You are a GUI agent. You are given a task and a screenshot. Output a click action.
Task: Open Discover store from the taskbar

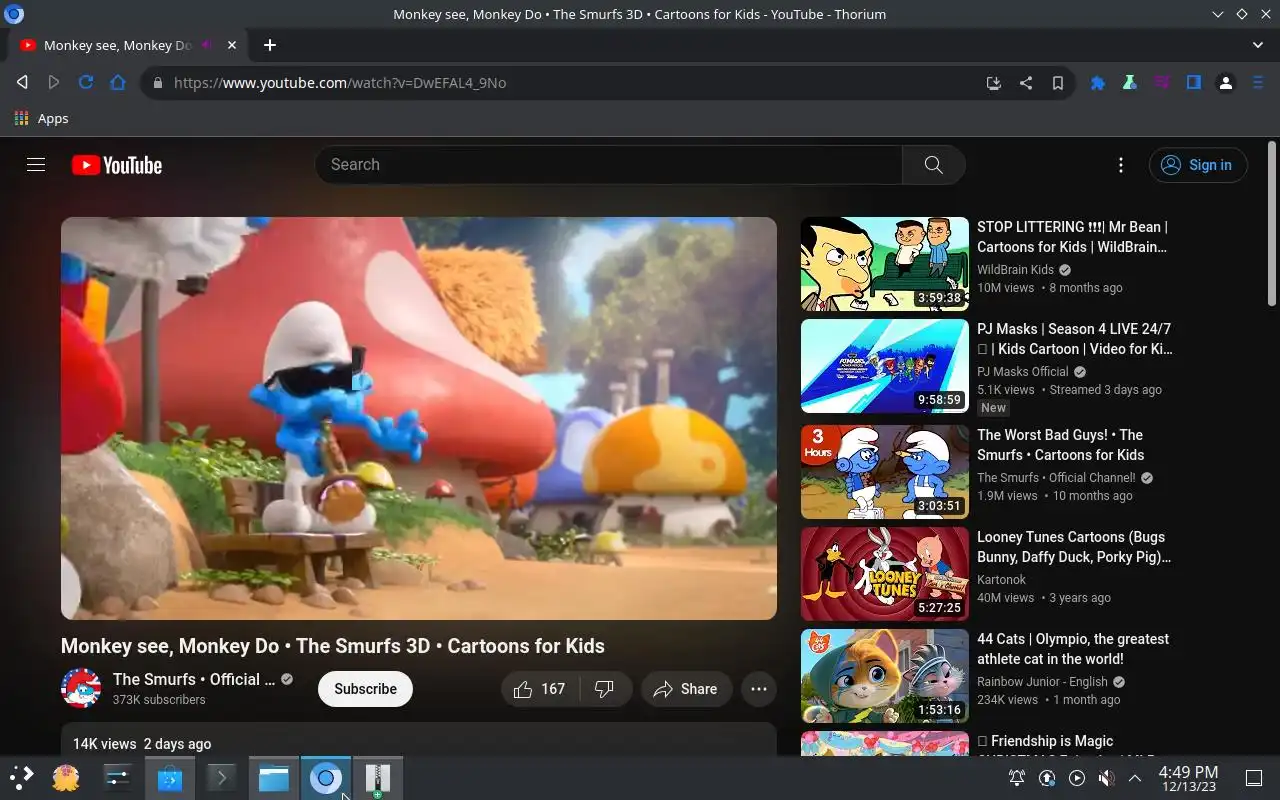(170, 778)
